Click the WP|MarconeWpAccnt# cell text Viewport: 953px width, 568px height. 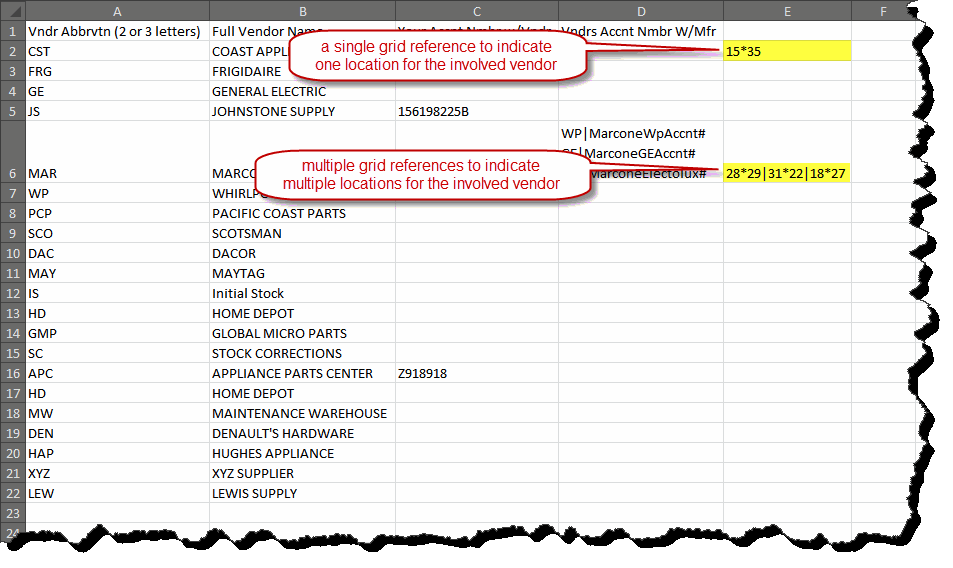(633, 134)
